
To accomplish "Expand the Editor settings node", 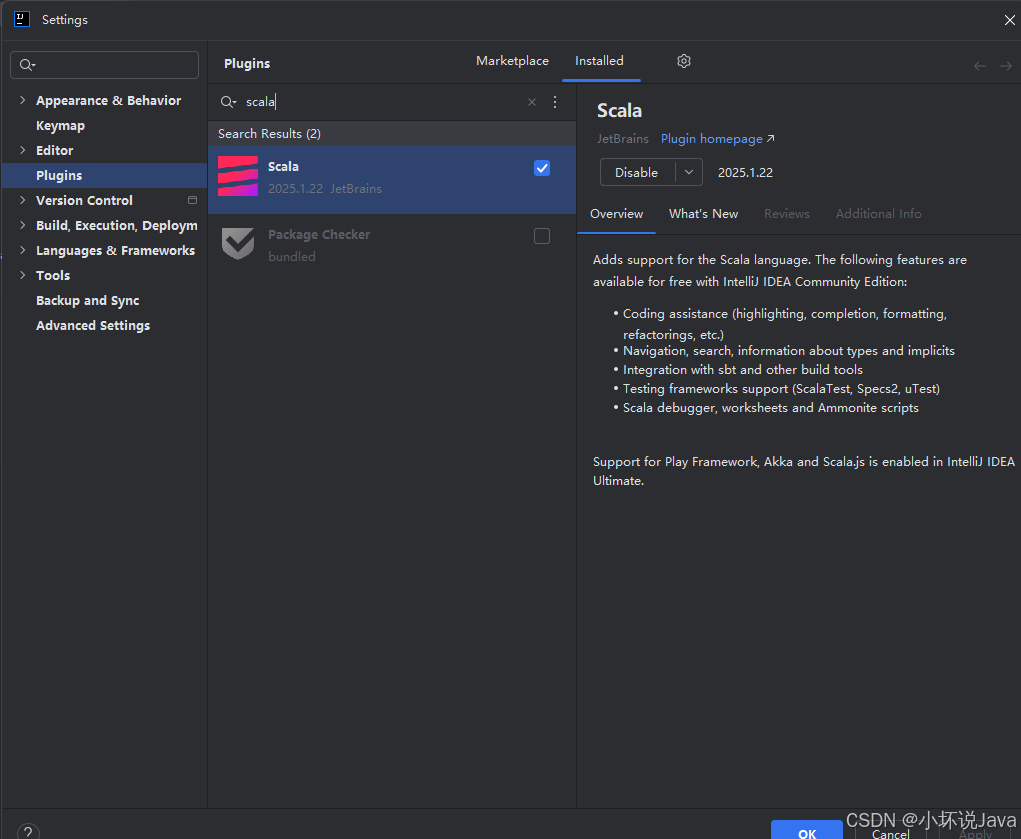I will coord(23,150).
